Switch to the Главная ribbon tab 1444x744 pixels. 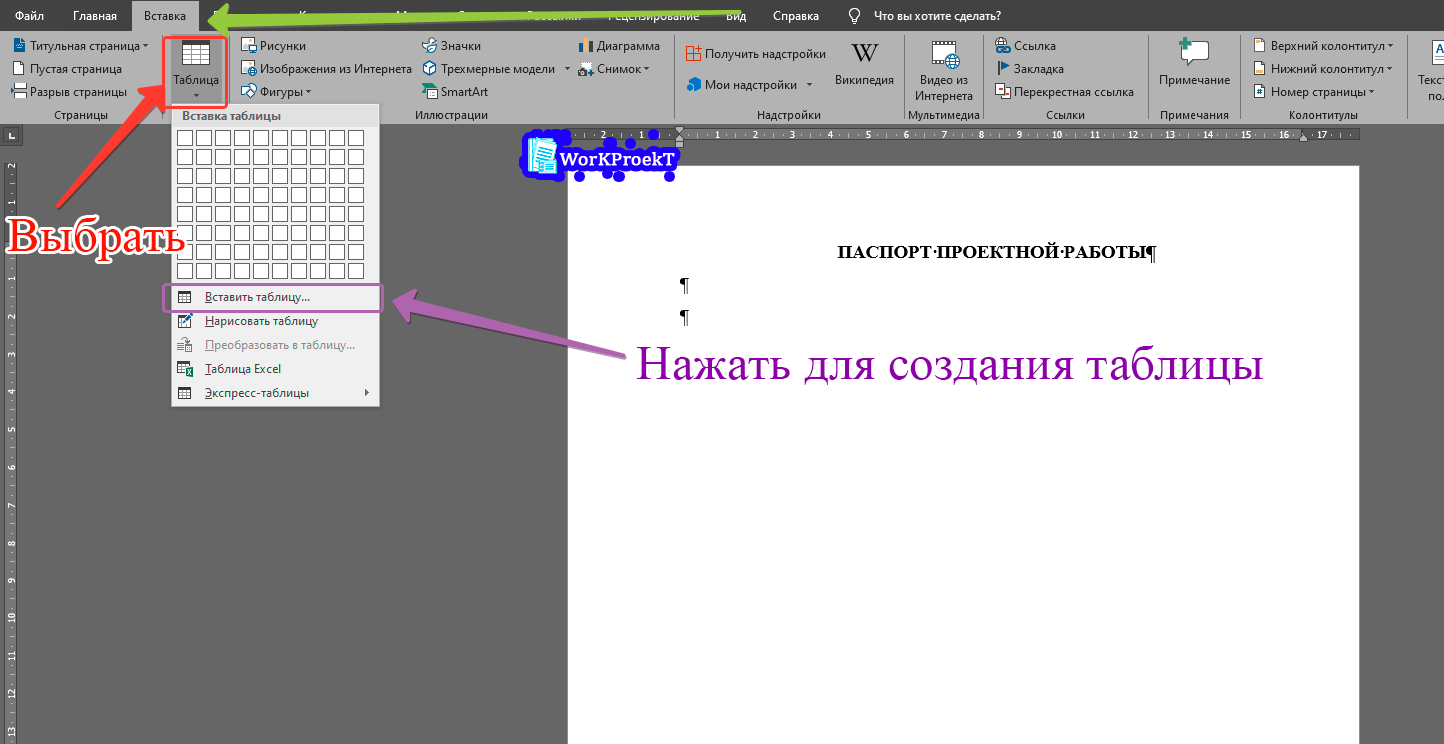click(x=95, y=15)
